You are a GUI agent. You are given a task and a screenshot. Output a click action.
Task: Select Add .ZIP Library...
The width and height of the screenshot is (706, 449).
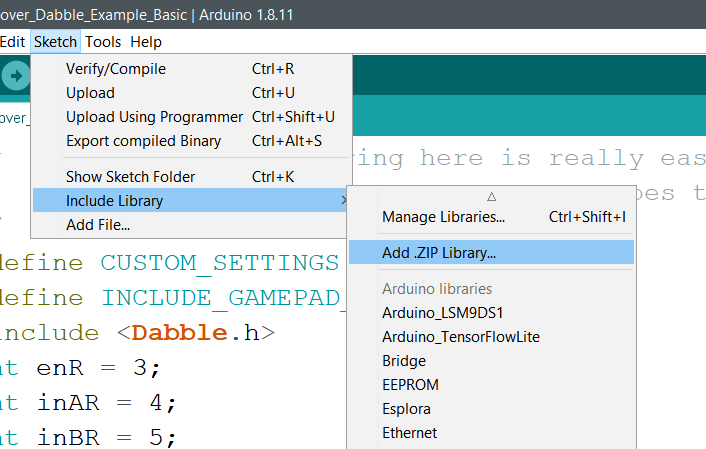tap(492, 253)
